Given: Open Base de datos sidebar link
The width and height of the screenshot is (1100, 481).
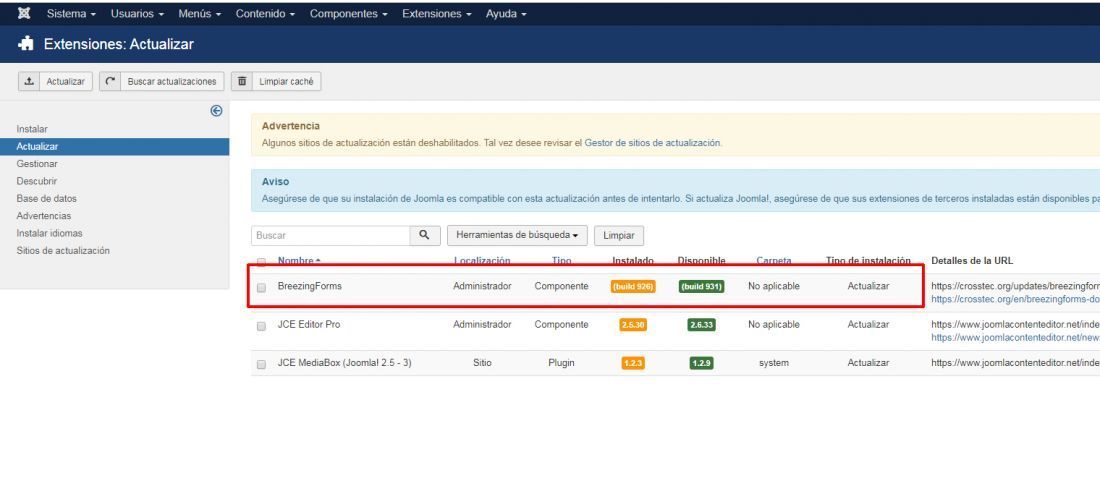Looking at the screenshot, I should point(46,198).
